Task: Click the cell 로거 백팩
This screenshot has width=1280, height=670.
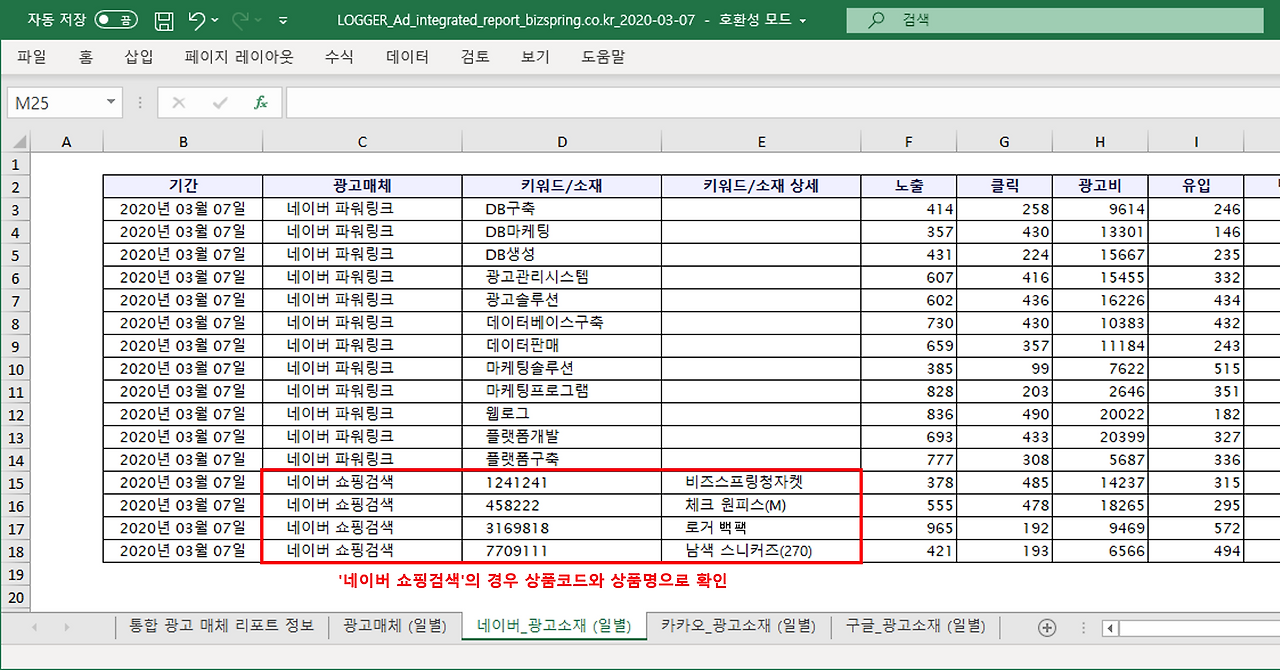Action: click(x=761, y=528)
